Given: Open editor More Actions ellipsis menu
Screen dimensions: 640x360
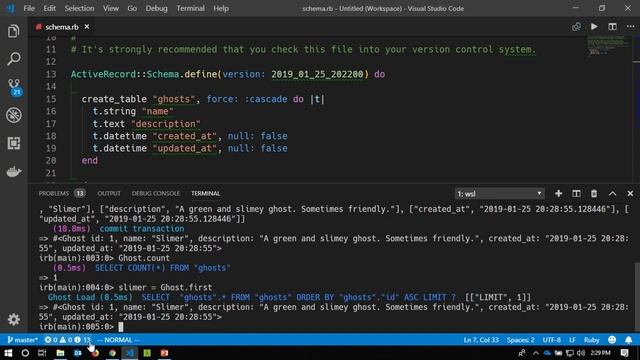Looking at the screenshot, I should pos(630,27).
